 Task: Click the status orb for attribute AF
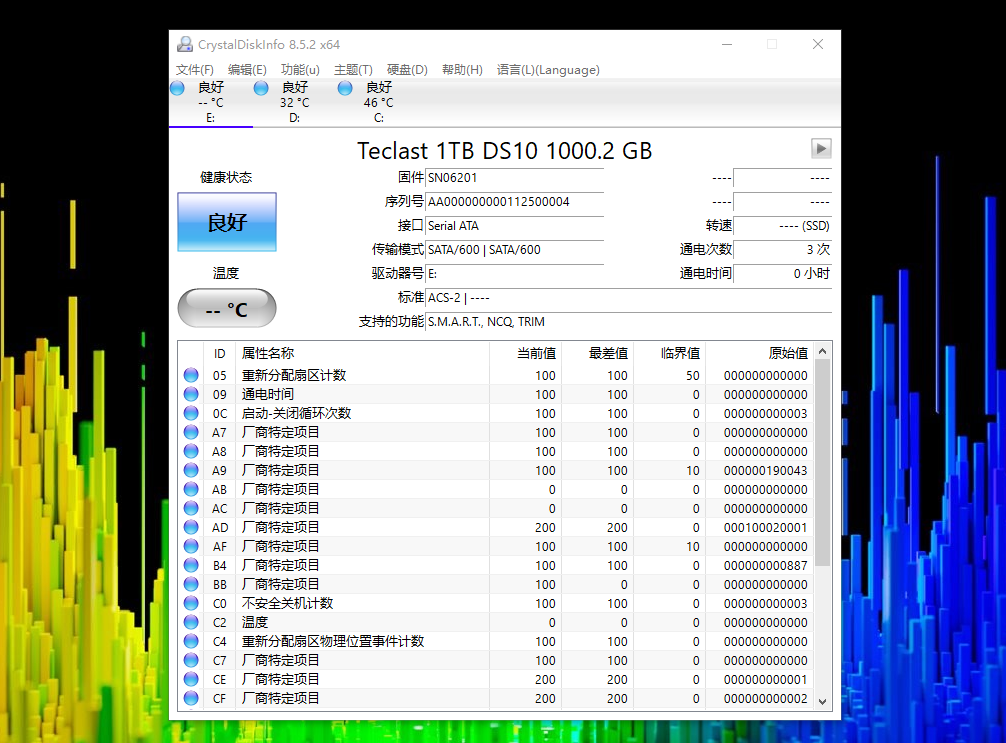click(191, 546)
